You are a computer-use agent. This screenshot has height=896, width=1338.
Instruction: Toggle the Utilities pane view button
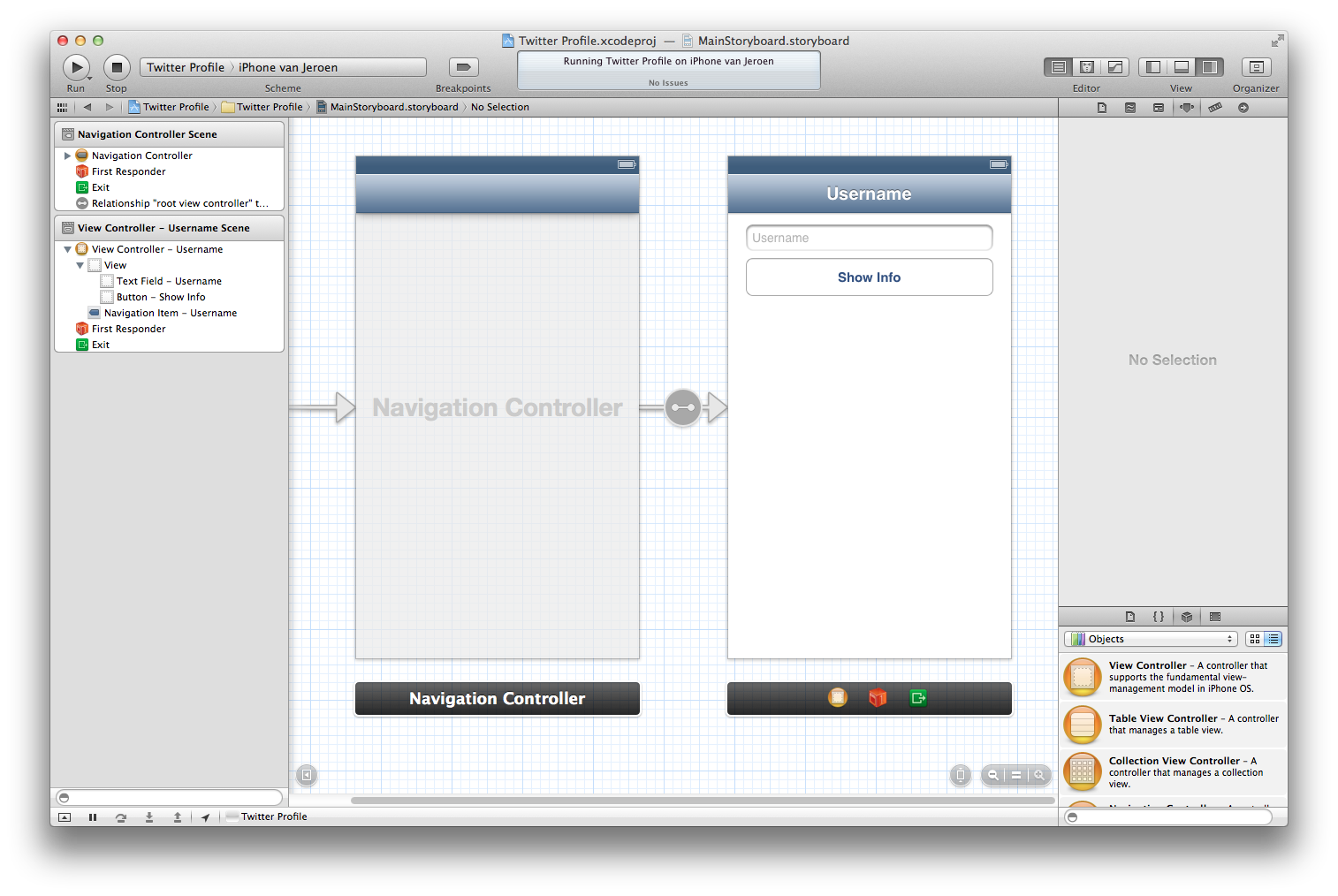pos(1209,67)
